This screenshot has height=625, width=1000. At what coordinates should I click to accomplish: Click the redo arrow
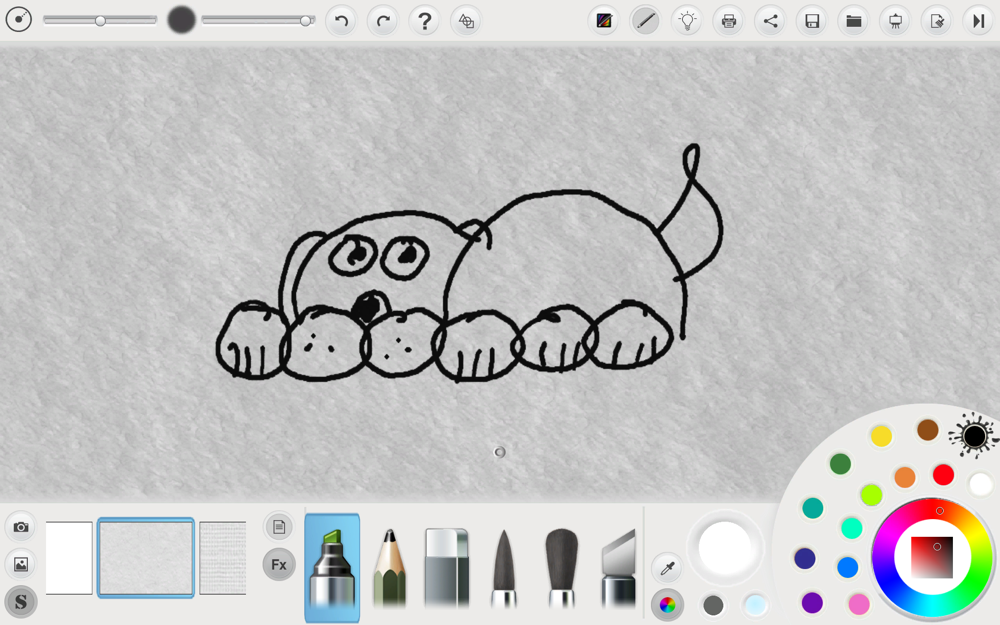click(383, 21)
